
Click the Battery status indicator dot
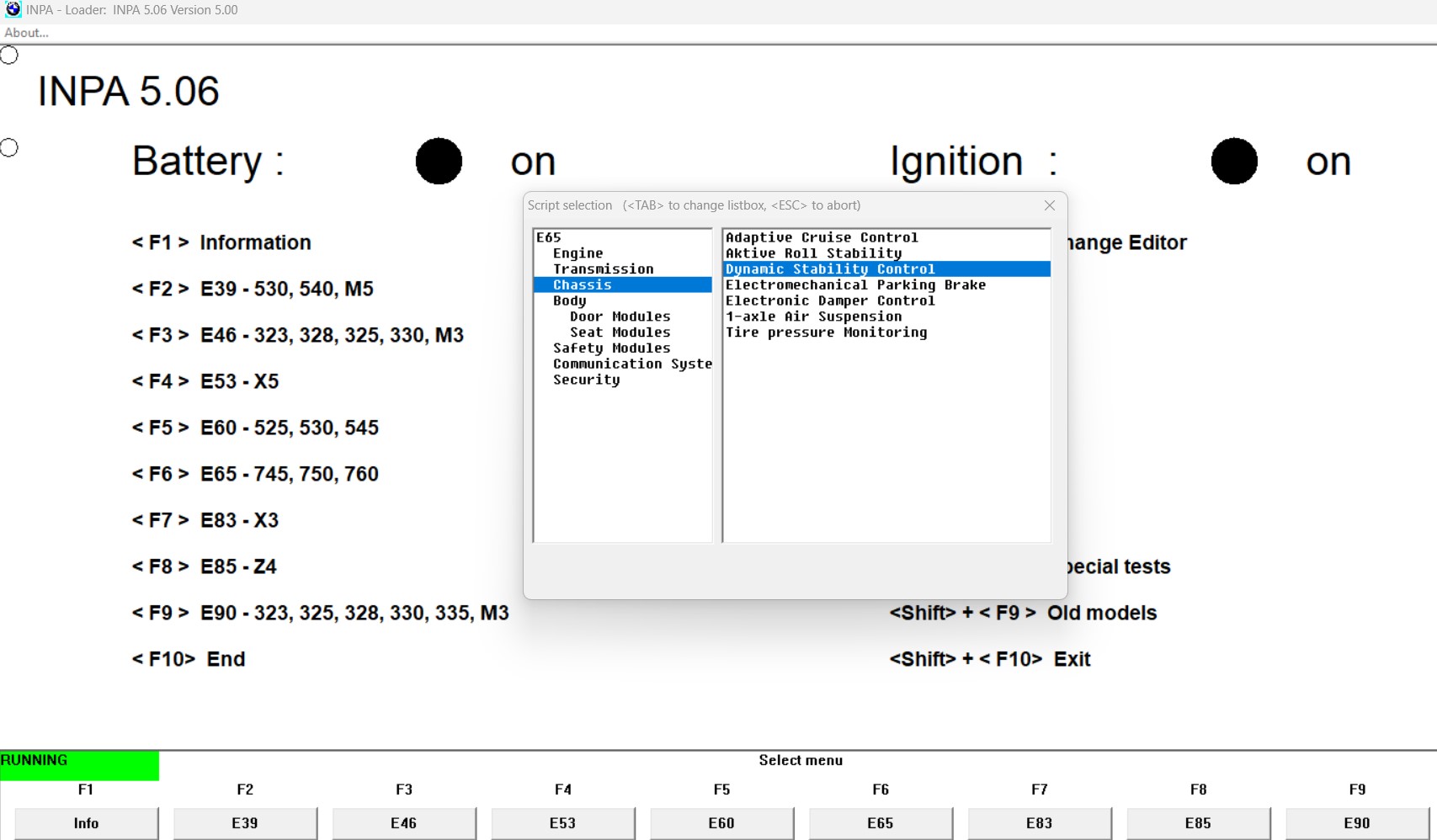(439, 161)
